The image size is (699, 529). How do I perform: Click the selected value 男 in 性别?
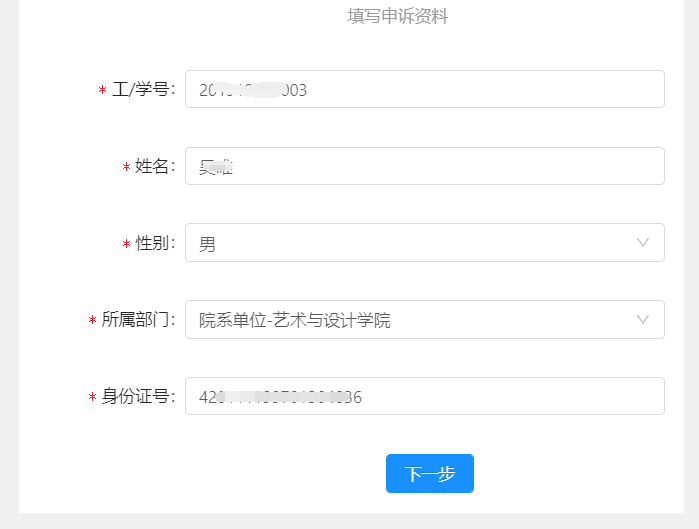pyautogui.click(x=207, y=244)
